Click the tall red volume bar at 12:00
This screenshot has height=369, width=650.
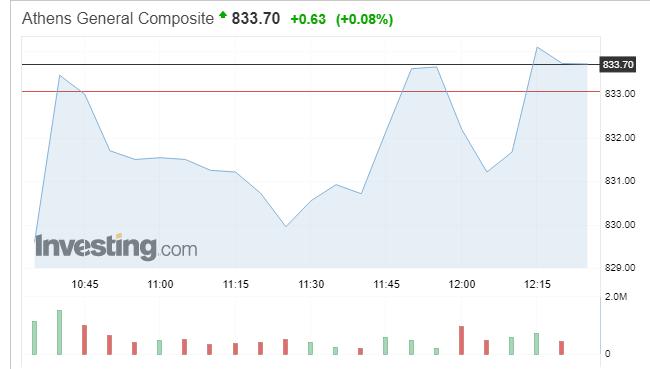pyautogui.click(x=461, y=340)
